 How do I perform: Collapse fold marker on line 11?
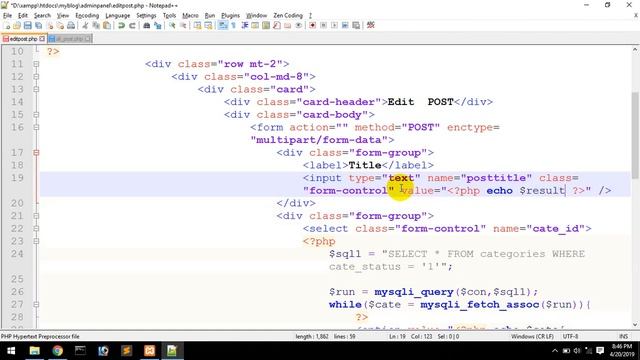click(x=36, y=64)
